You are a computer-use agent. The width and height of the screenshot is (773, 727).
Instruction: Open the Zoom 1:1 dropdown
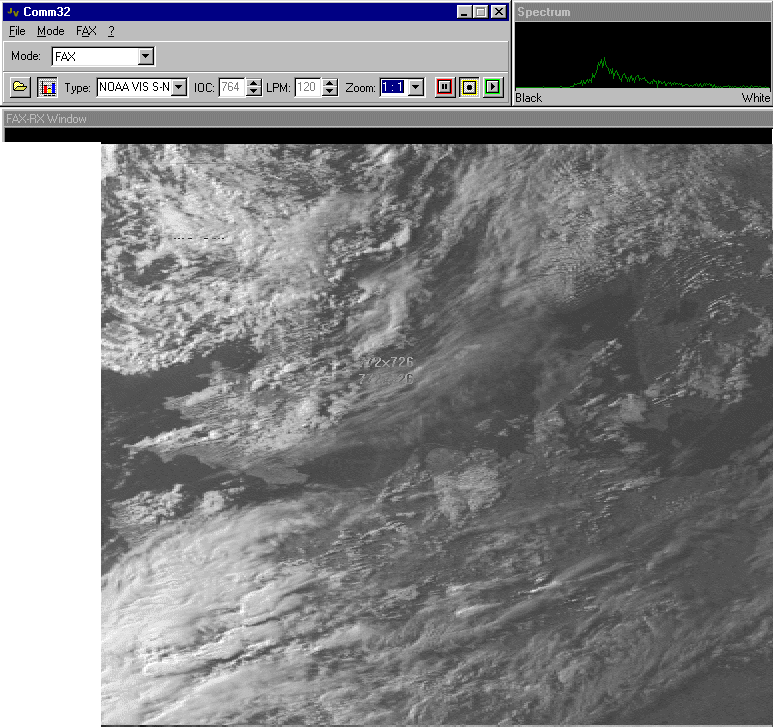(416, 88)
